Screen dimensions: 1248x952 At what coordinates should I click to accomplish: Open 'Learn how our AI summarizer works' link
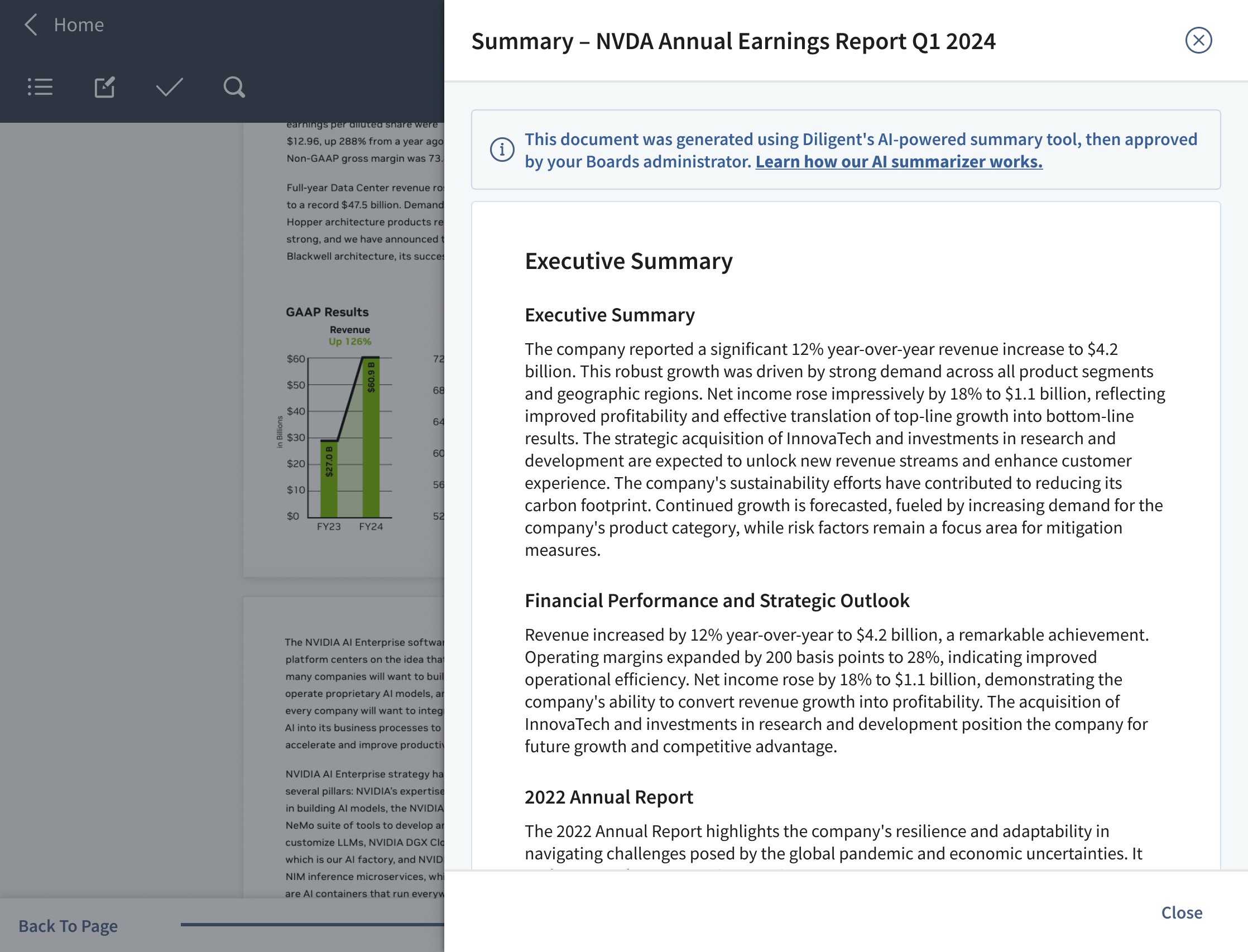click(898, 162)
